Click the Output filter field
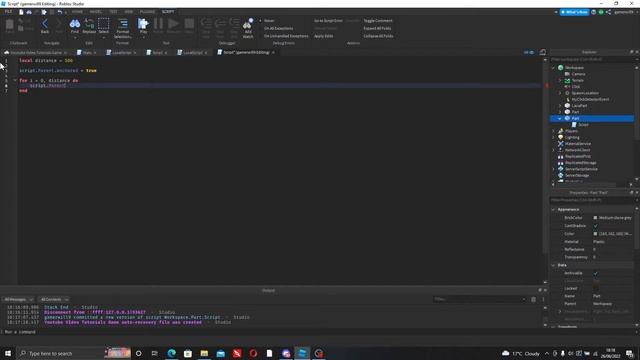 [480, 300]
